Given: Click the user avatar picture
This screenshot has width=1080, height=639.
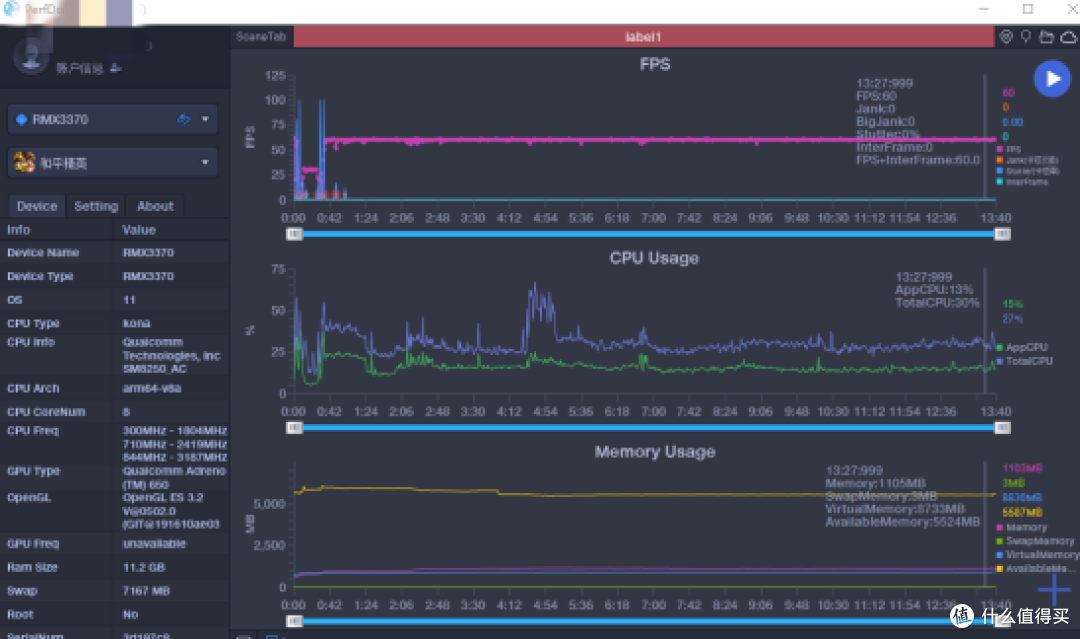Looking at the screenshot, I should [x=31, y=55].
